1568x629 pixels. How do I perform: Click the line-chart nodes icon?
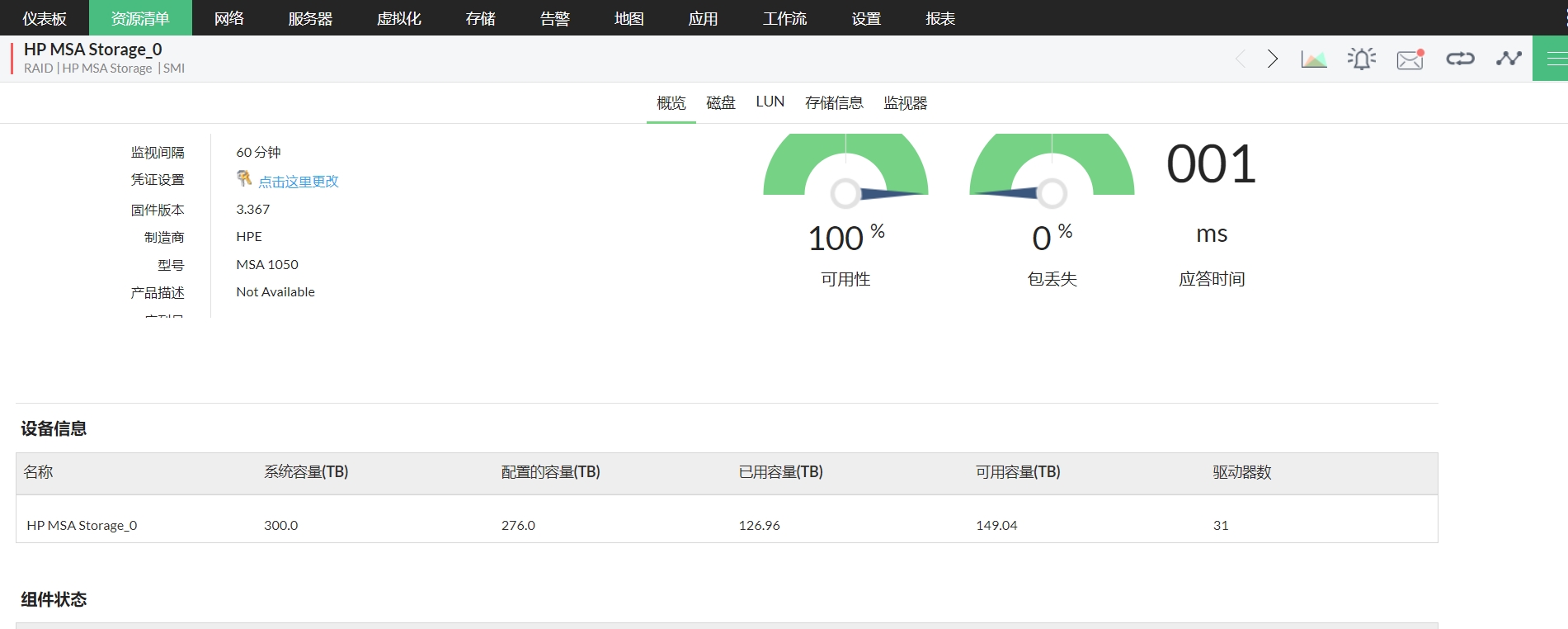click(1509, 59)
